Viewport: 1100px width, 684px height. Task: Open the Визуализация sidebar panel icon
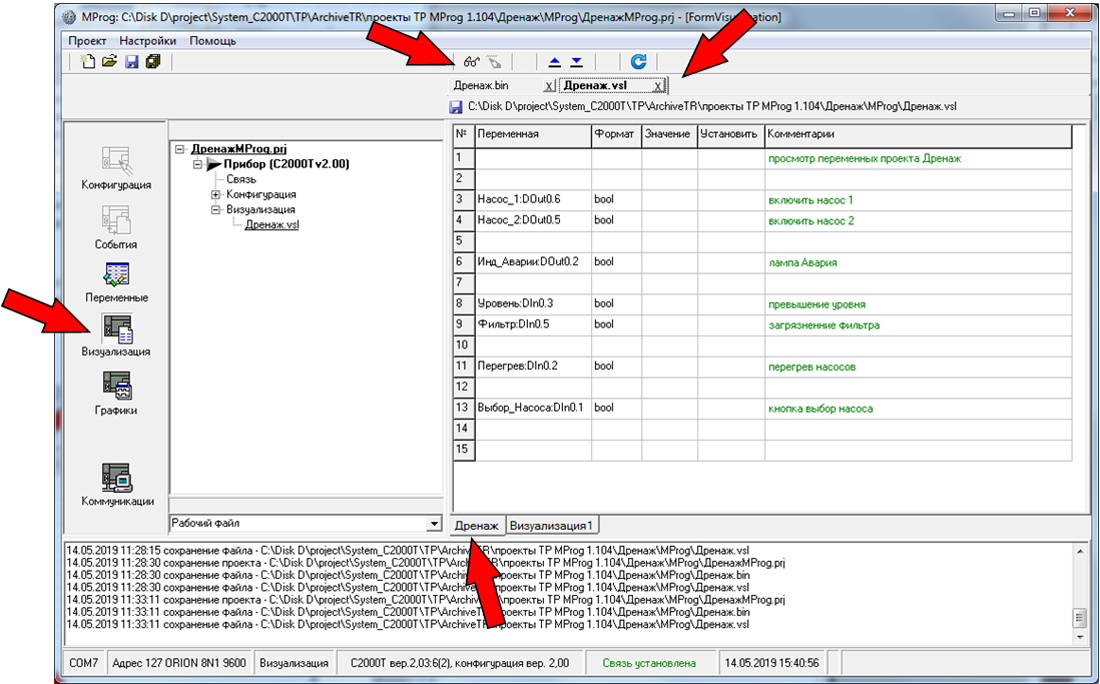click(116, 328)
